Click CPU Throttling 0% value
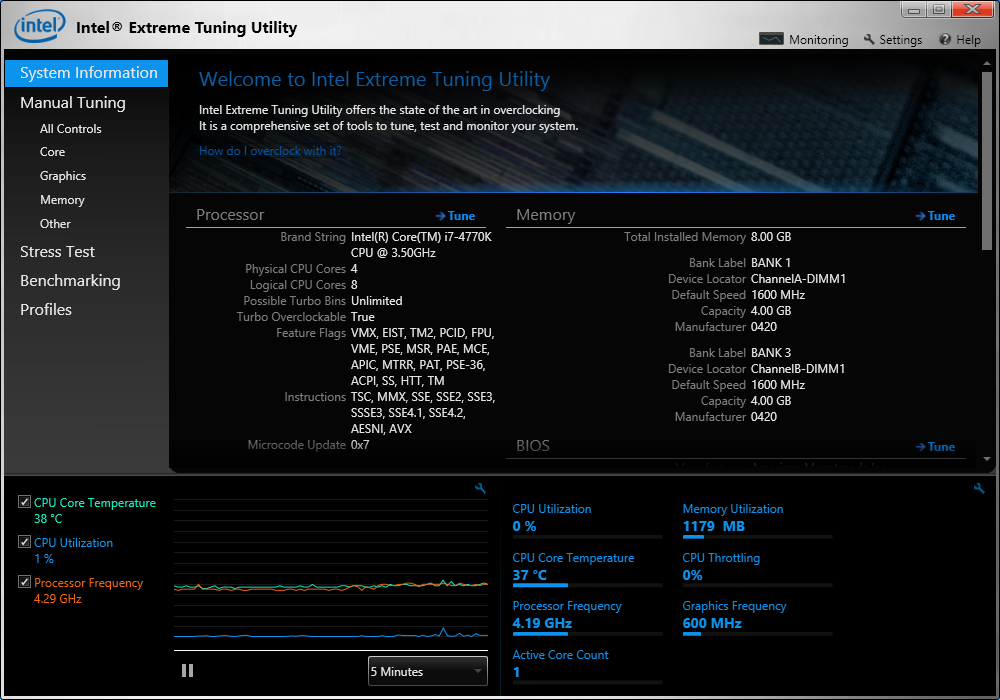 (x=692, y=575)
